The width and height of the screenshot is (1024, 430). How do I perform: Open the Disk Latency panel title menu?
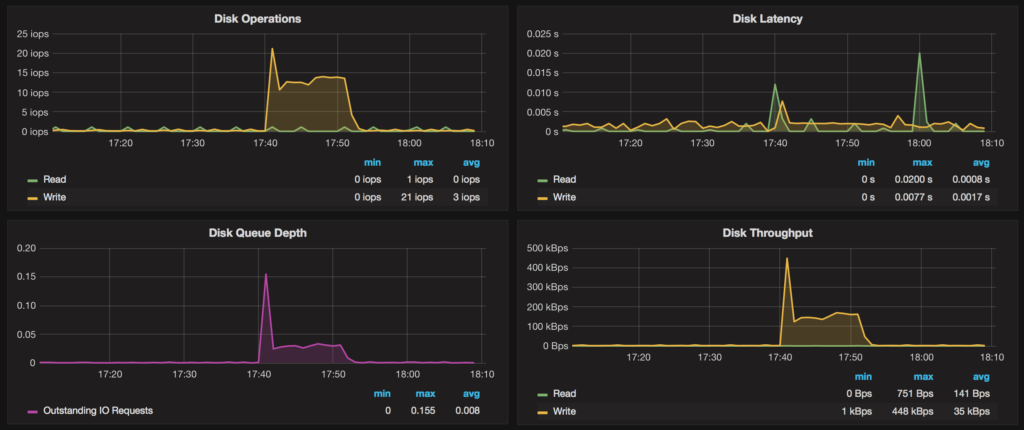pos(768,18)
